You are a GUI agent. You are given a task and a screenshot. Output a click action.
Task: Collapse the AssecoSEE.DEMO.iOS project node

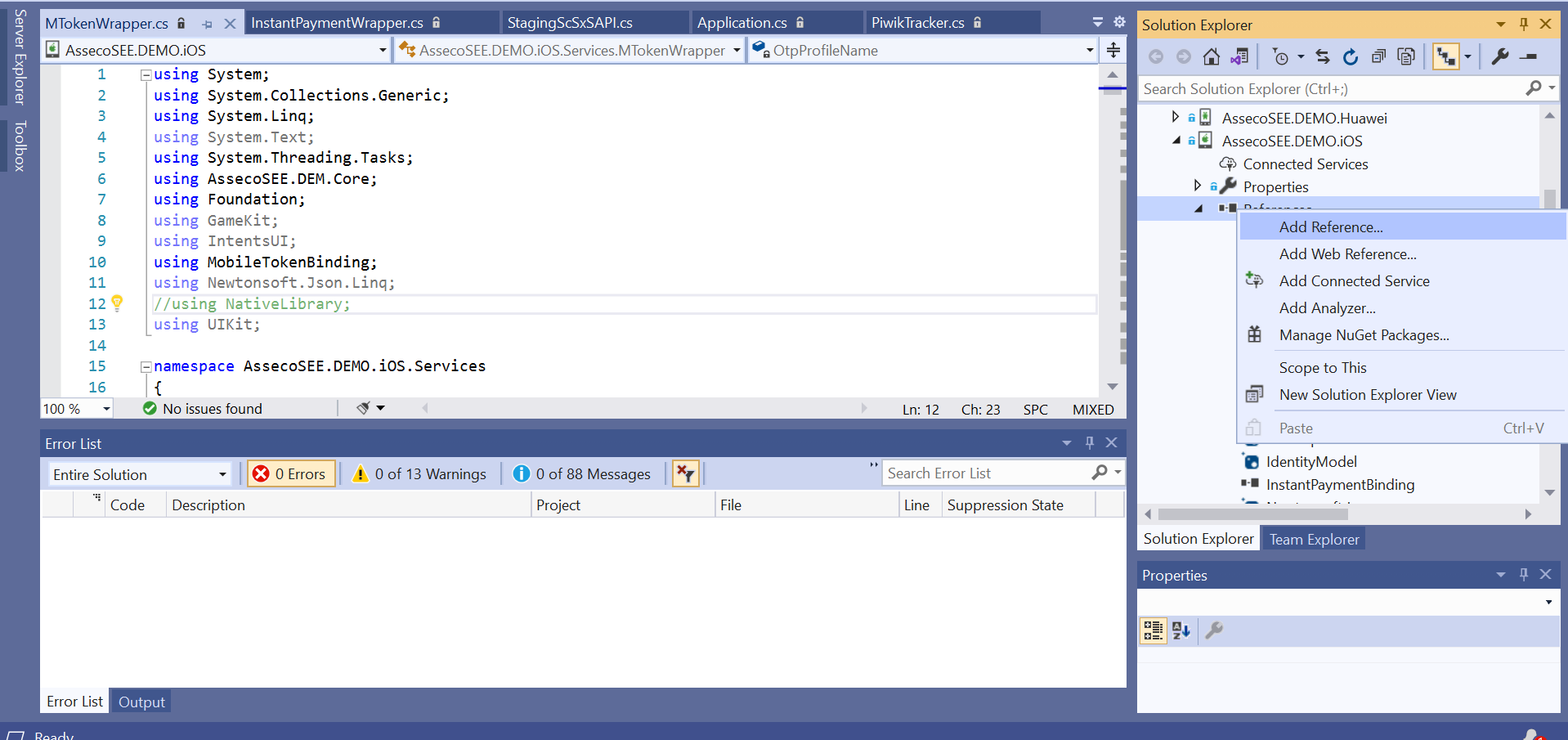(1176, 141)
